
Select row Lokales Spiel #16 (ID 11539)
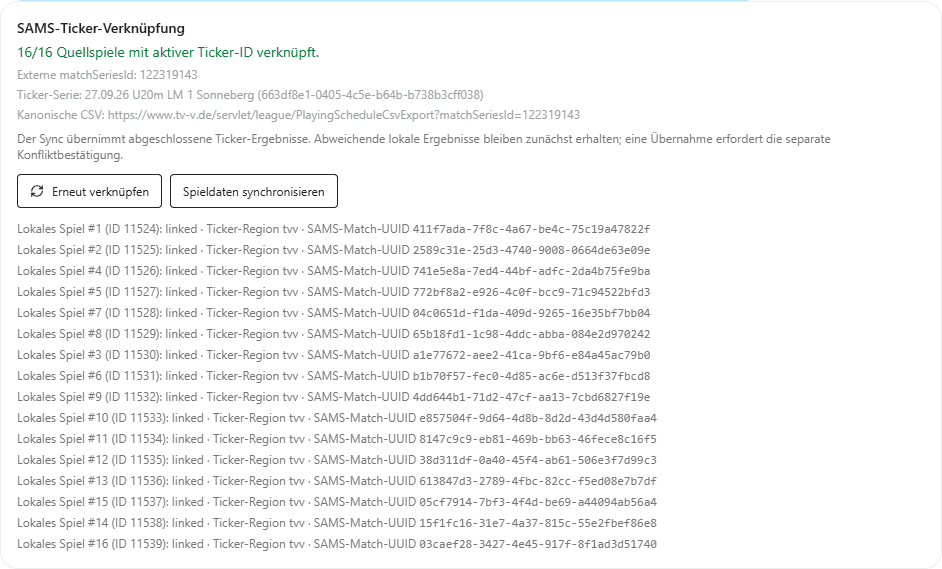point(336,544)
